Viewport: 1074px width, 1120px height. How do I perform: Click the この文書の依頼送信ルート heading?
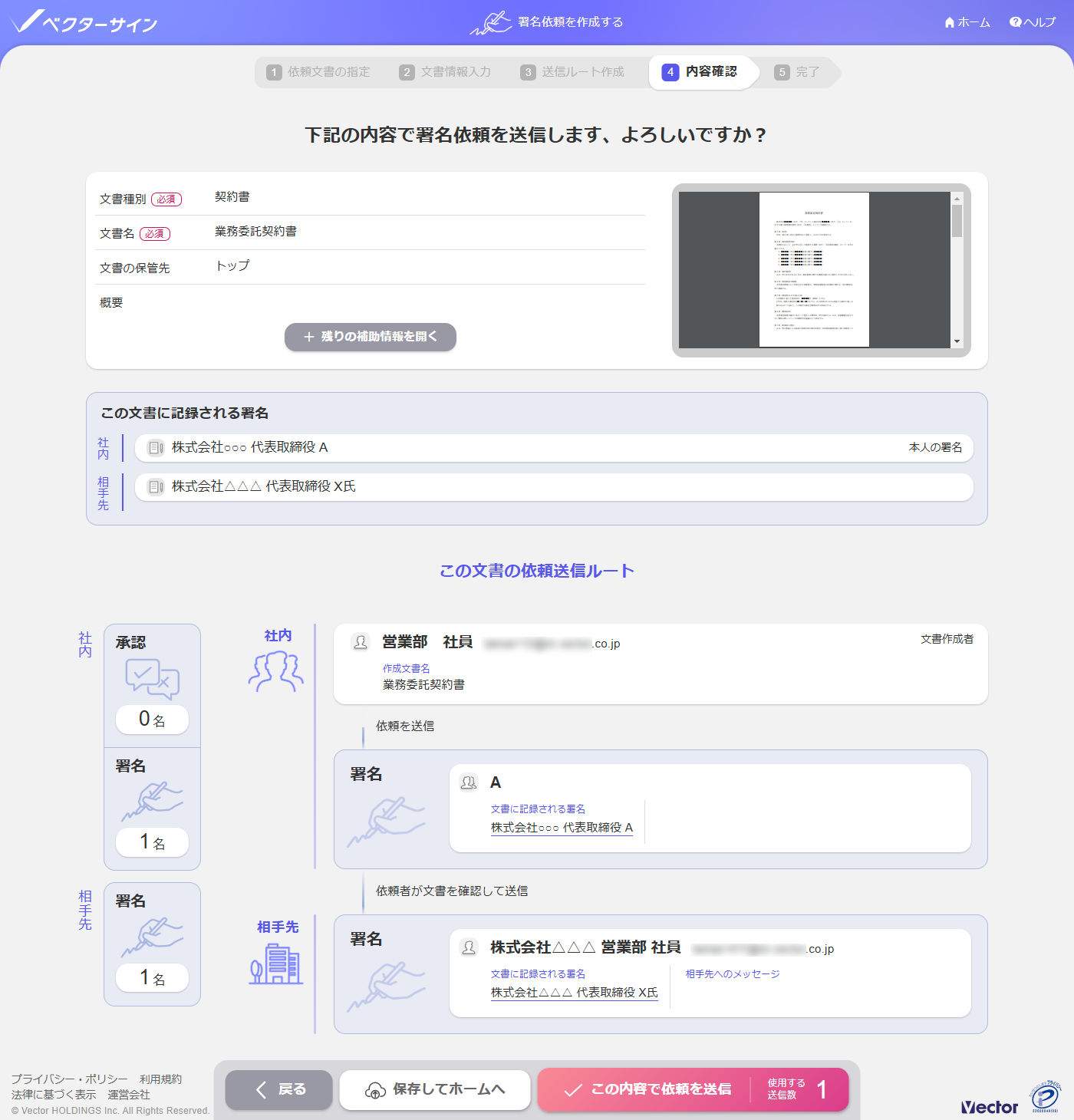pos(537,571)
